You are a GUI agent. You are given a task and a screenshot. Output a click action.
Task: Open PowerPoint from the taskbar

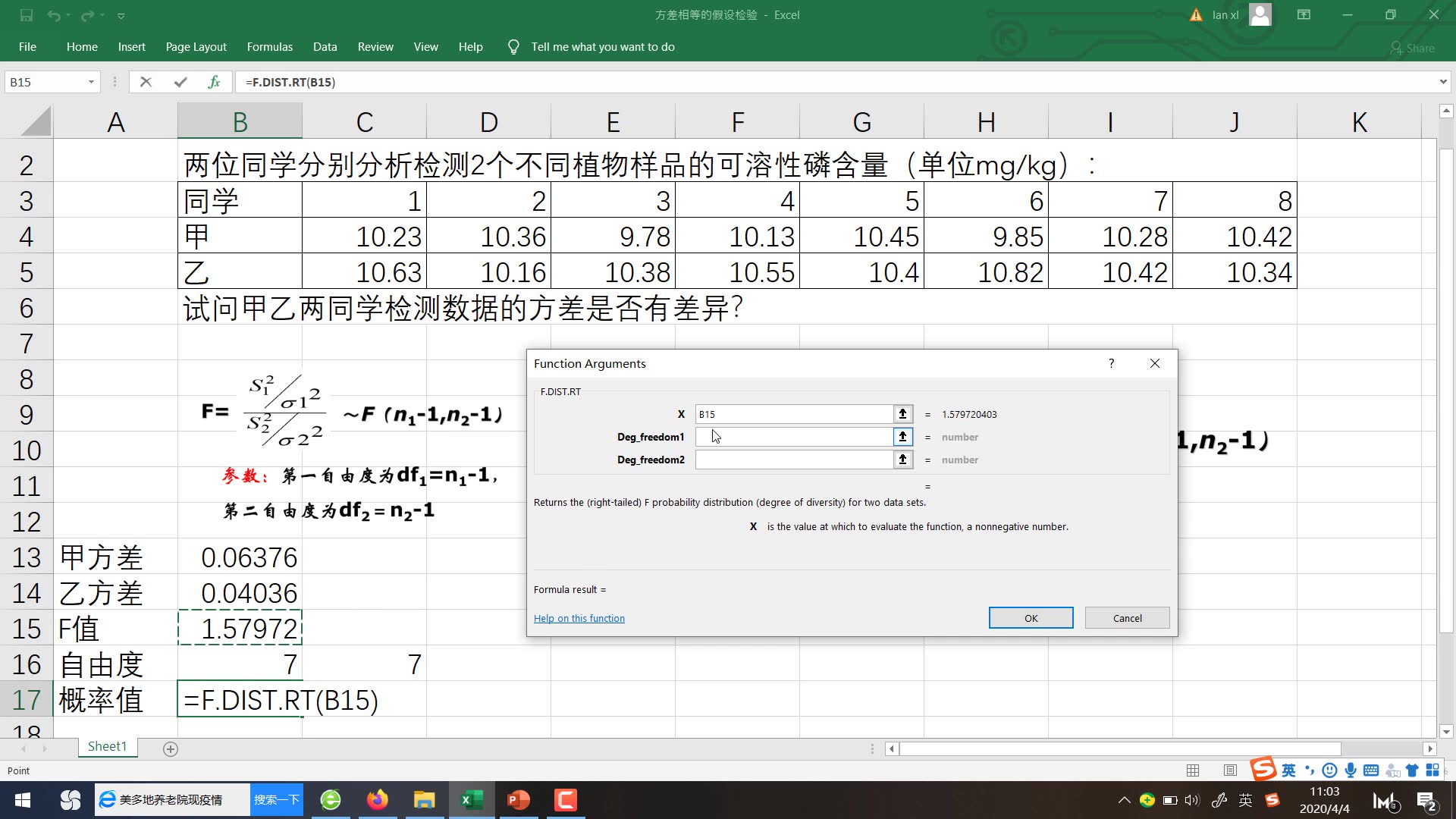click(518, 799)
